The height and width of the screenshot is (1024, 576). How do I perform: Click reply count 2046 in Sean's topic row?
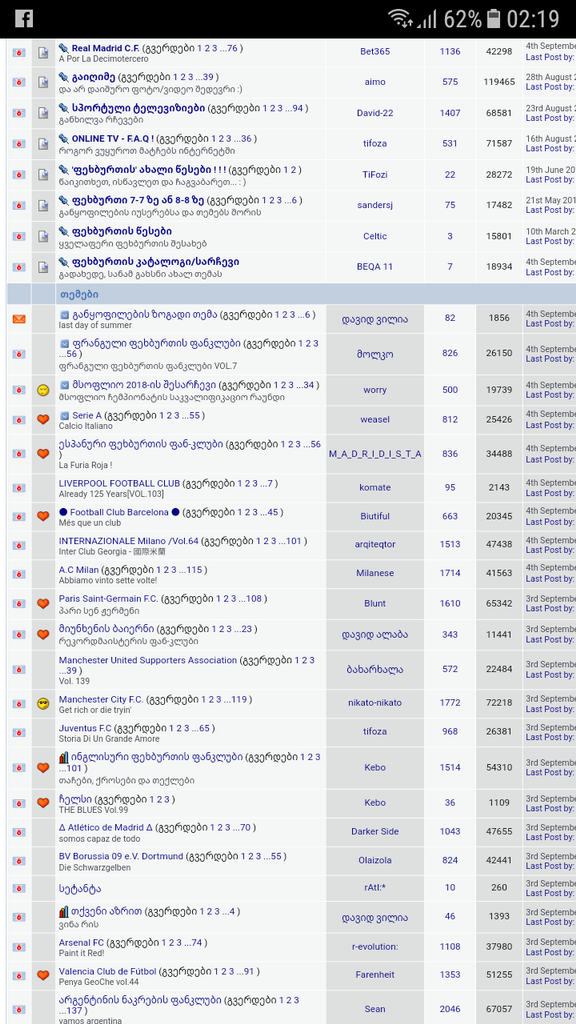(x=450, y=1009)
